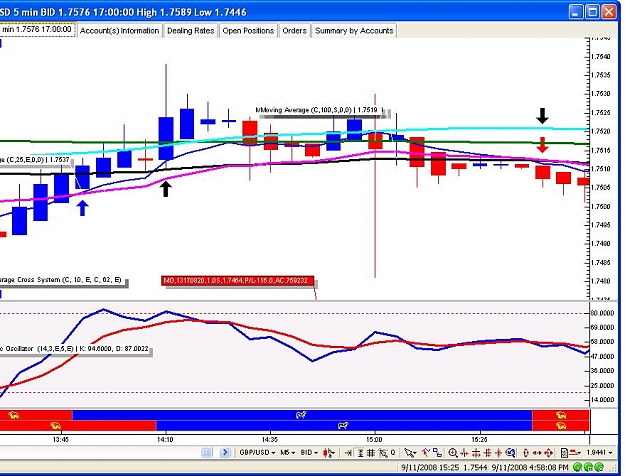Click the red vertical compress icon
The height and width of the screenshot is (476, 625).
[x=476, y=452]
